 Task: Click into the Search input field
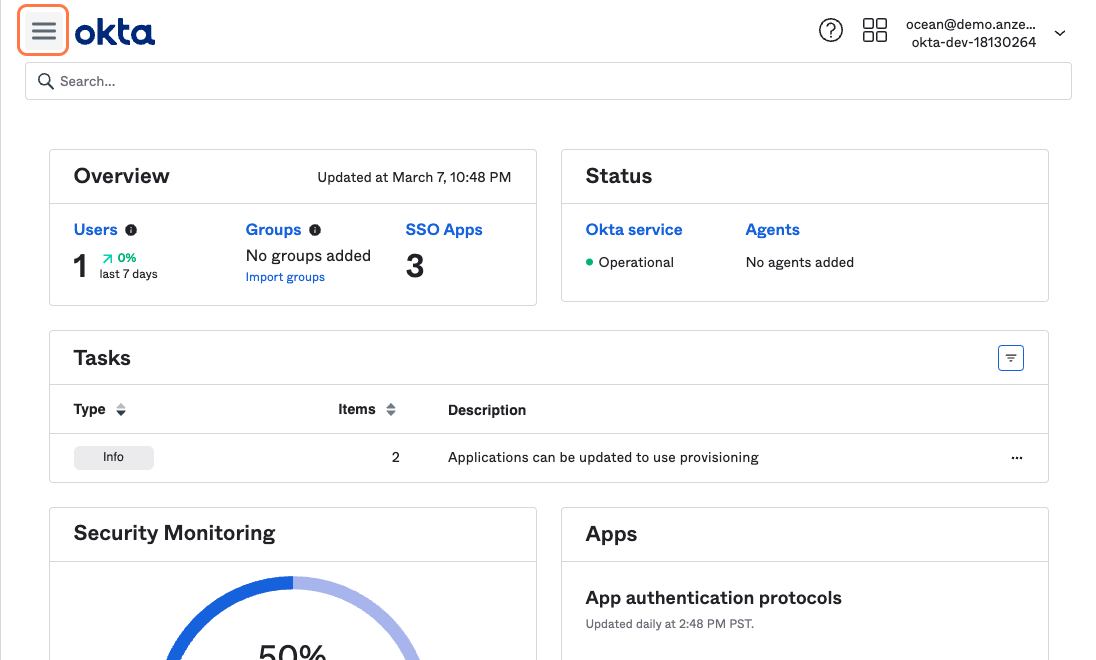coord(560,81)
